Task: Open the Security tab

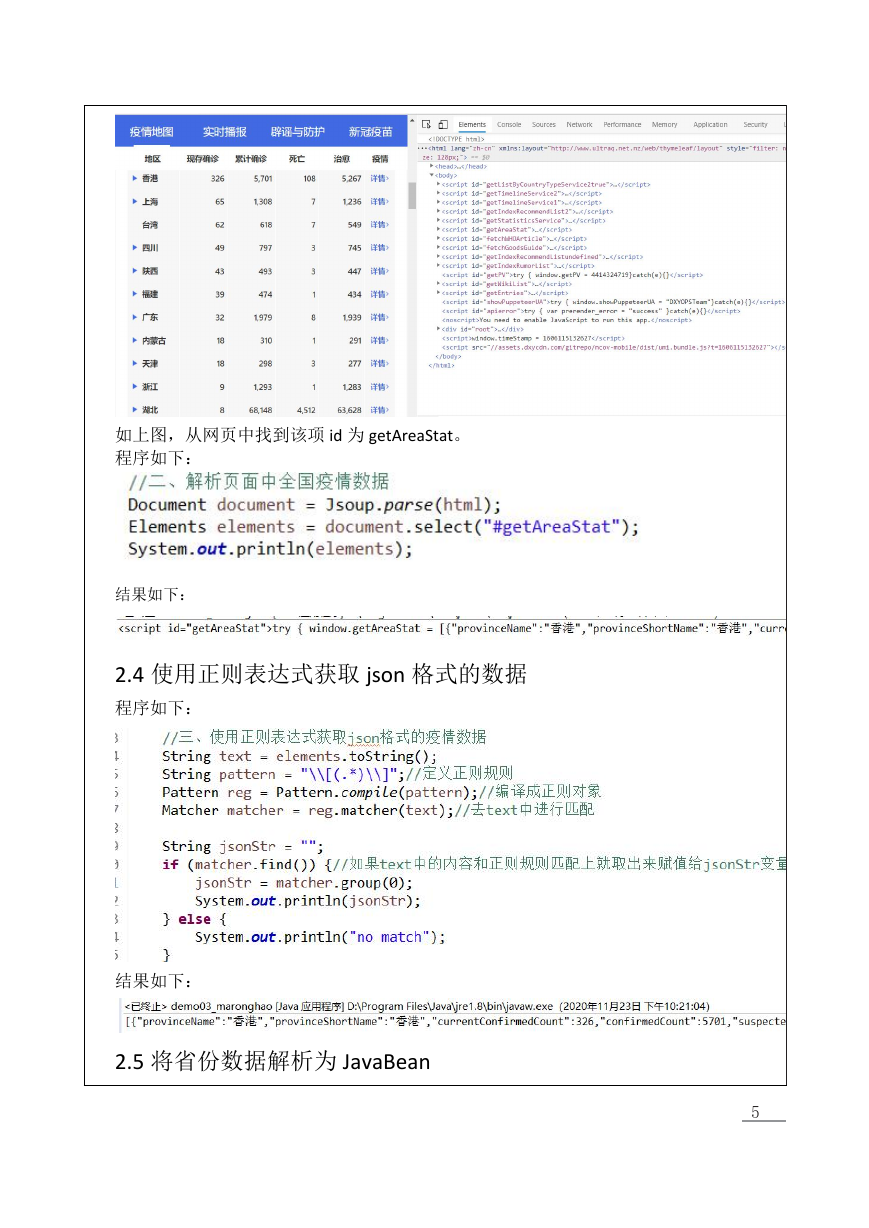Action: (x=755, y=125)
